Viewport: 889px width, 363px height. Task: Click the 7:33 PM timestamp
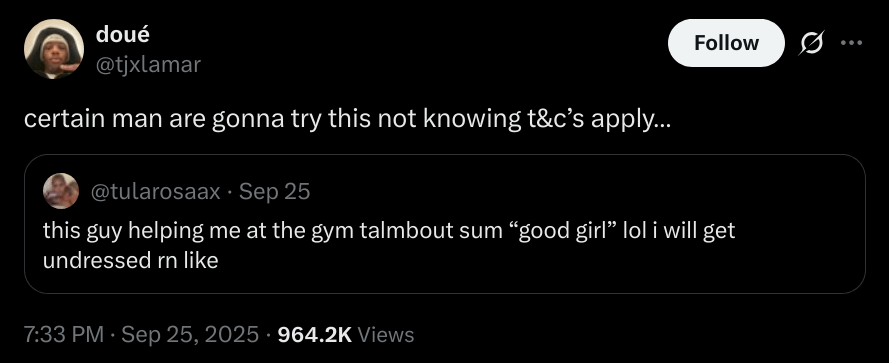[x=64, y=334]
